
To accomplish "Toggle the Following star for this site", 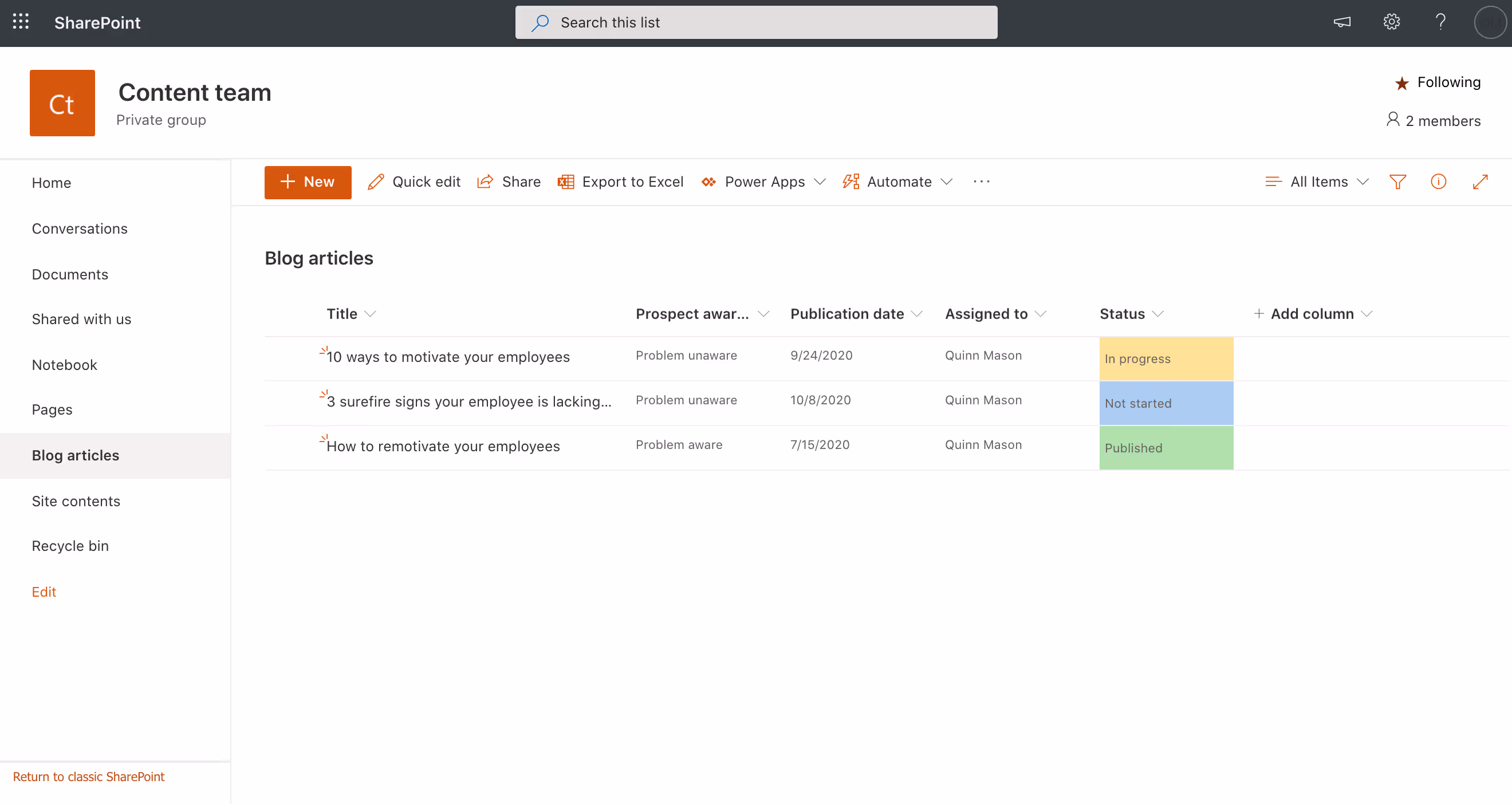I will pos(1401,82).
